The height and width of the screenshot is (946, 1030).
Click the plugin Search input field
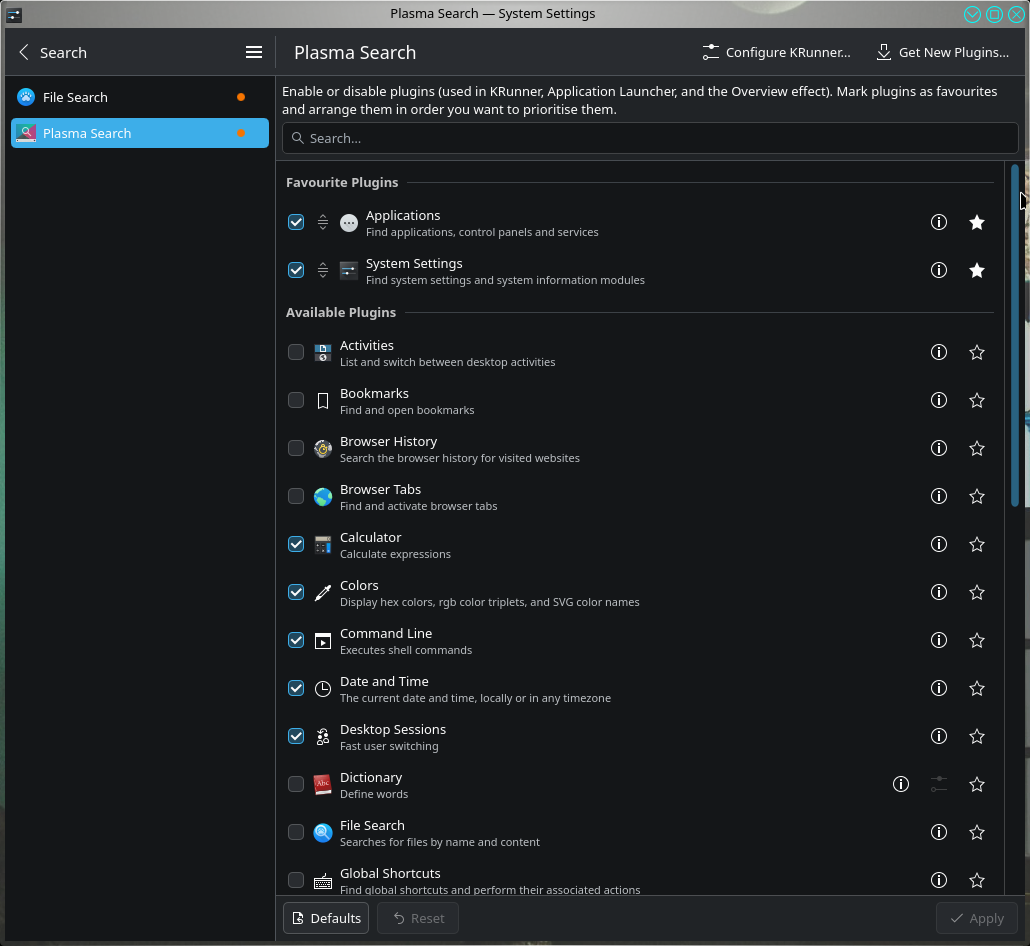[650, 138]
